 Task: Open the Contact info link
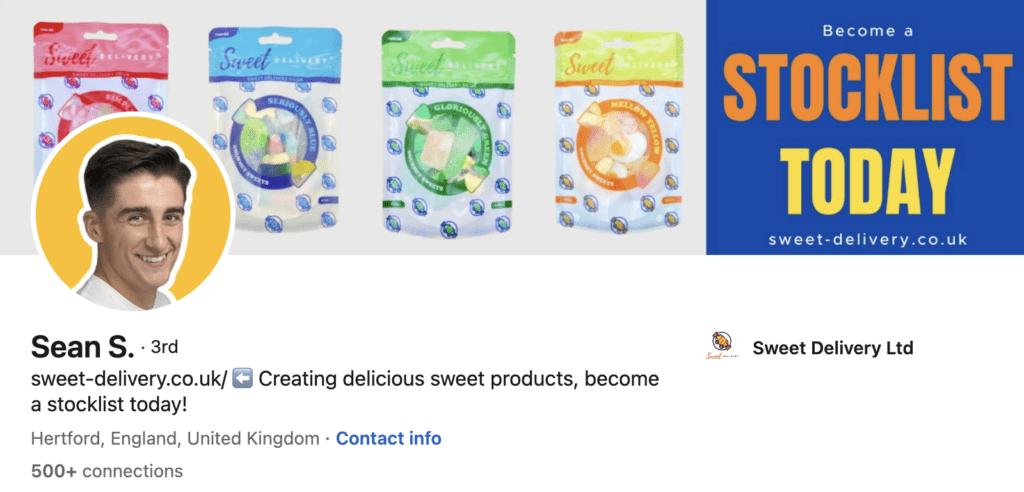(389, 438)
